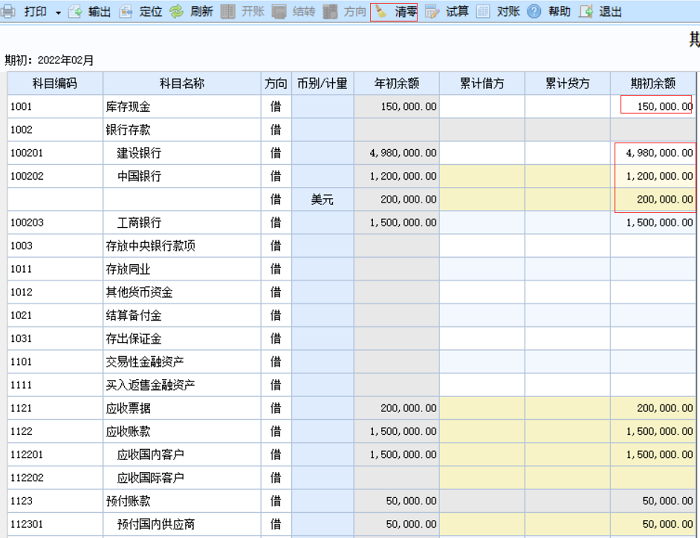Select account code 1122 cell
The width and height of the screenshot is (700, 538).
55,432
